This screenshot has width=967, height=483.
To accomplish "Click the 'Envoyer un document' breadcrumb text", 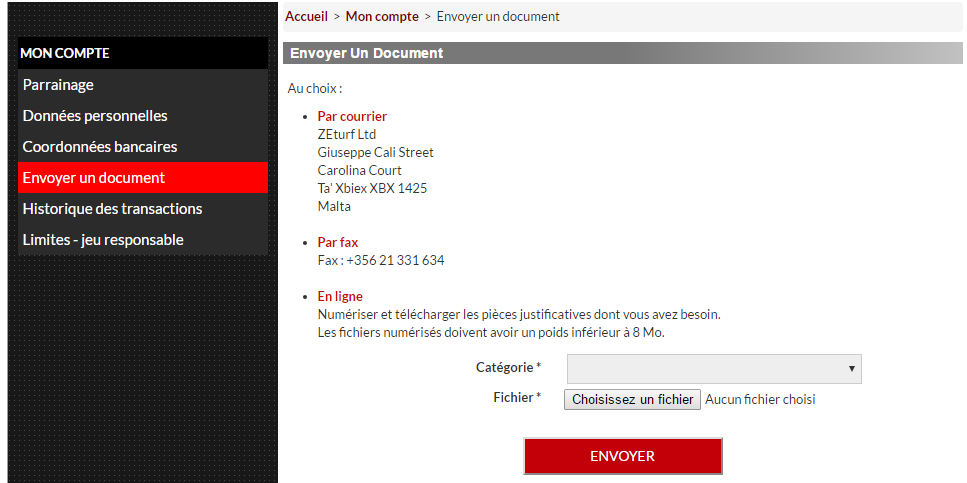I will tap(498, 17).
